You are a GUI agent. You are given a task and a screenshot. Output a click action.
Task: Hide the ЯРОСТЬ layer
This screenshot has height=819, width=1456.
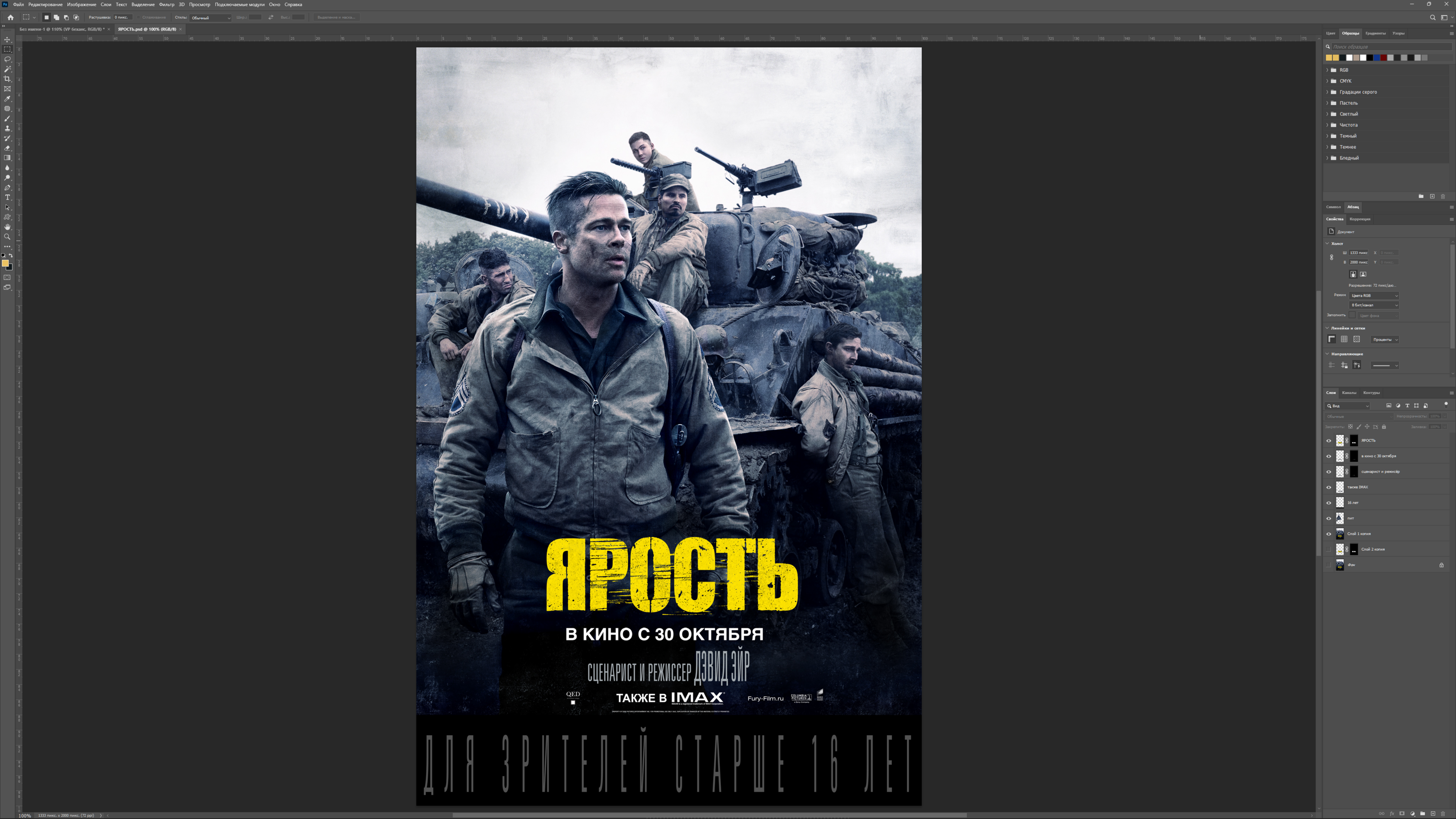click(1329, 441)
